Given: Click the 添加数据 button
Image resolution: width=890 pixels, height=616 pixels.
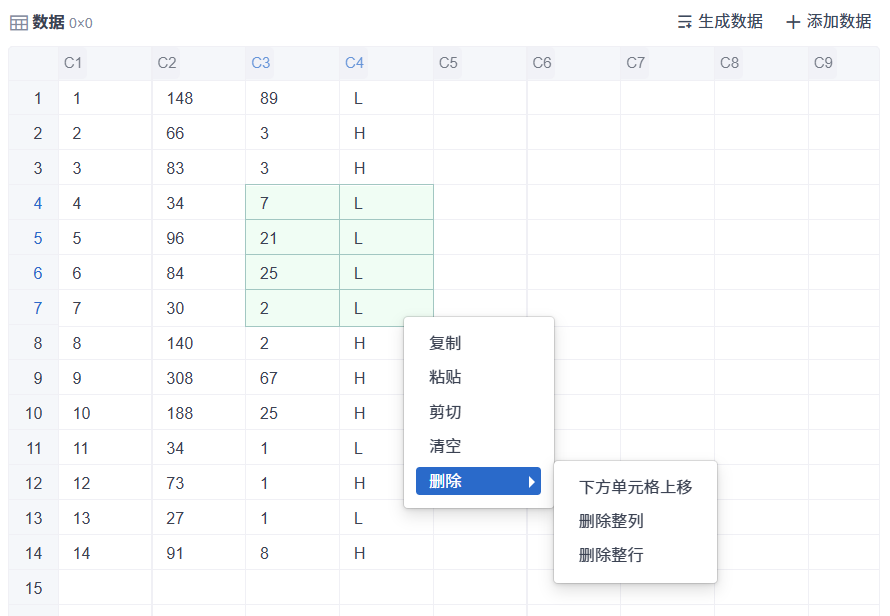Looking at the screenshot, I should [x=829, y=22].
